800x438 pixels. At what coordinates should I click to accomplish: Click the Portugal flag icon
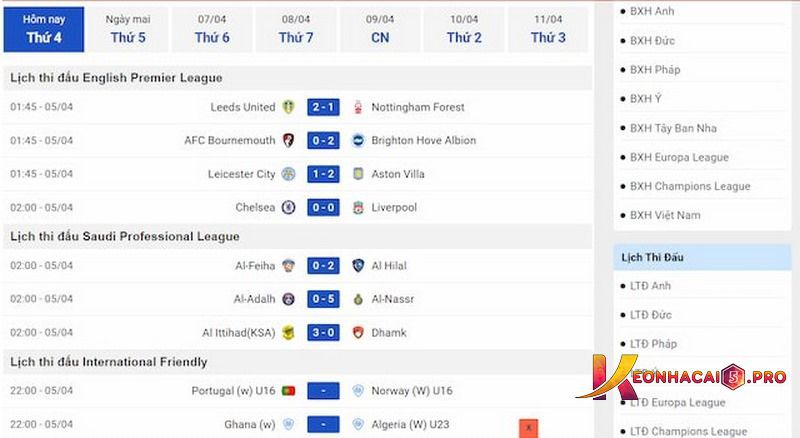coord(289,391)
